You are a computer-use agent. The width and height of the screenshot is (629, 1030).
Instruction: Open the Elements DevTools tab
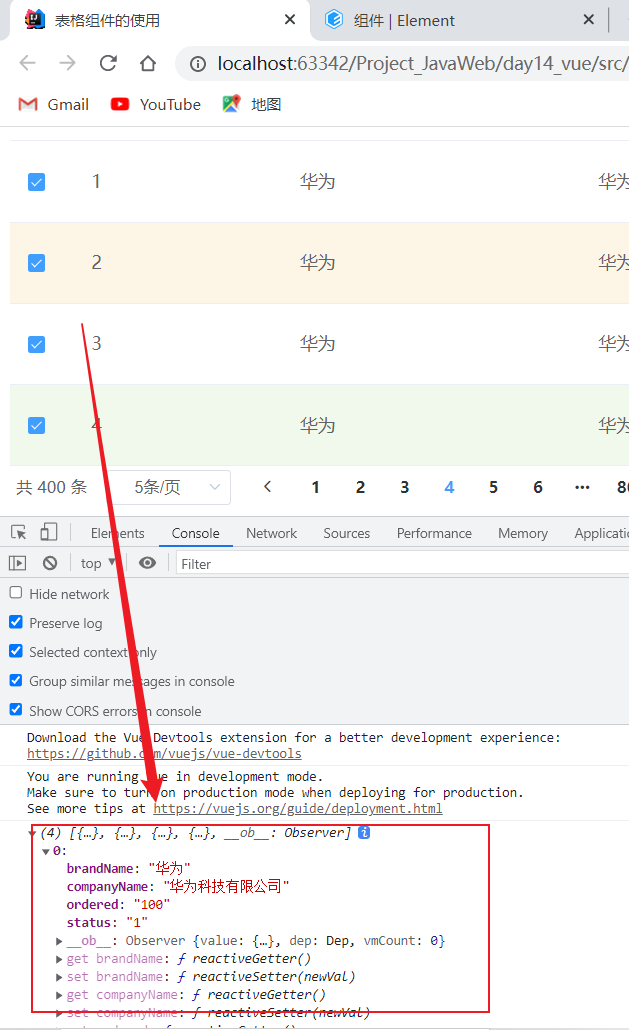point(118,533)
